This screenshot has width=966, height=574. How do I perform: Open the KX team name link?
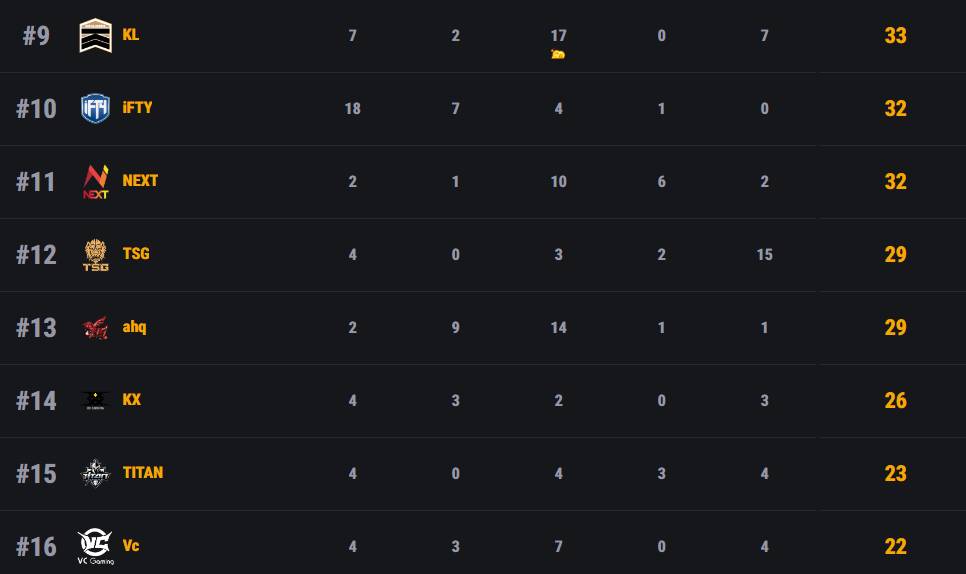click(x=132, y=399)
